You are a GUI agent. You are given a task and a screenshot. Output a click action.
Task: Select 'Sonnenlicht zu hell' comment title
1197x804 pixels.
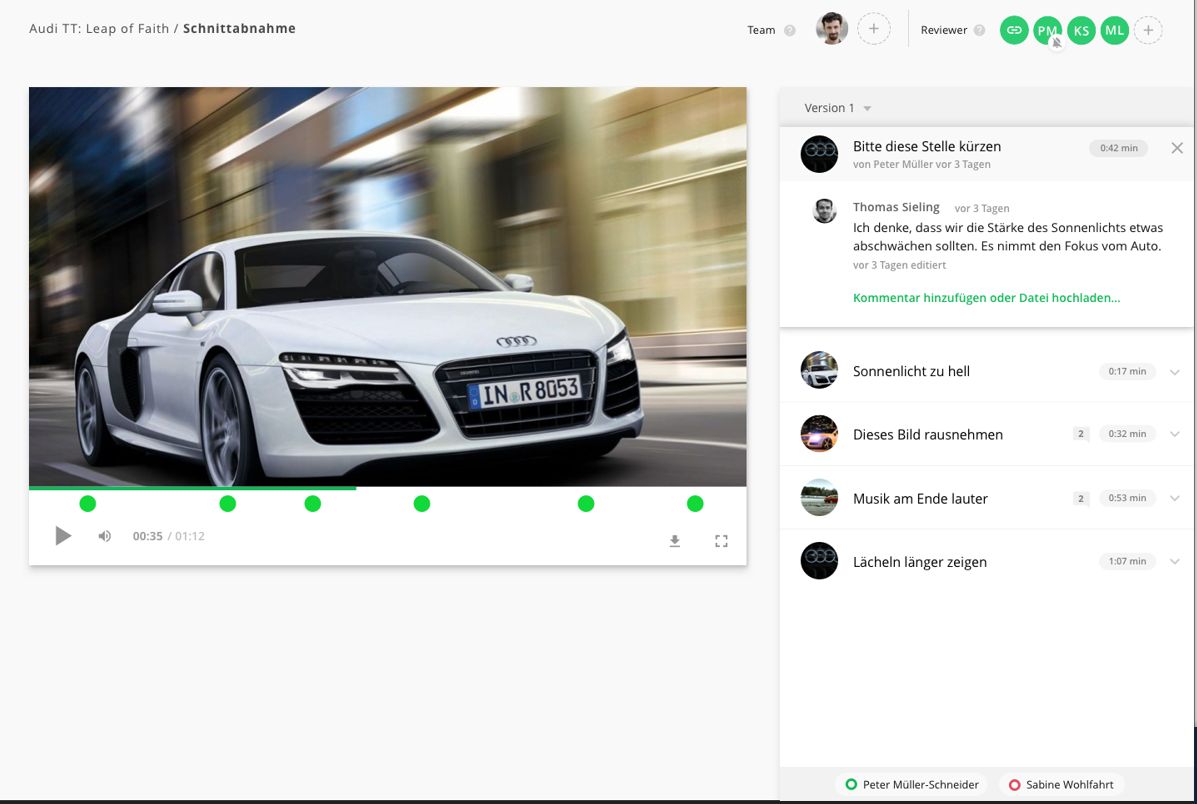coord(911,371)
